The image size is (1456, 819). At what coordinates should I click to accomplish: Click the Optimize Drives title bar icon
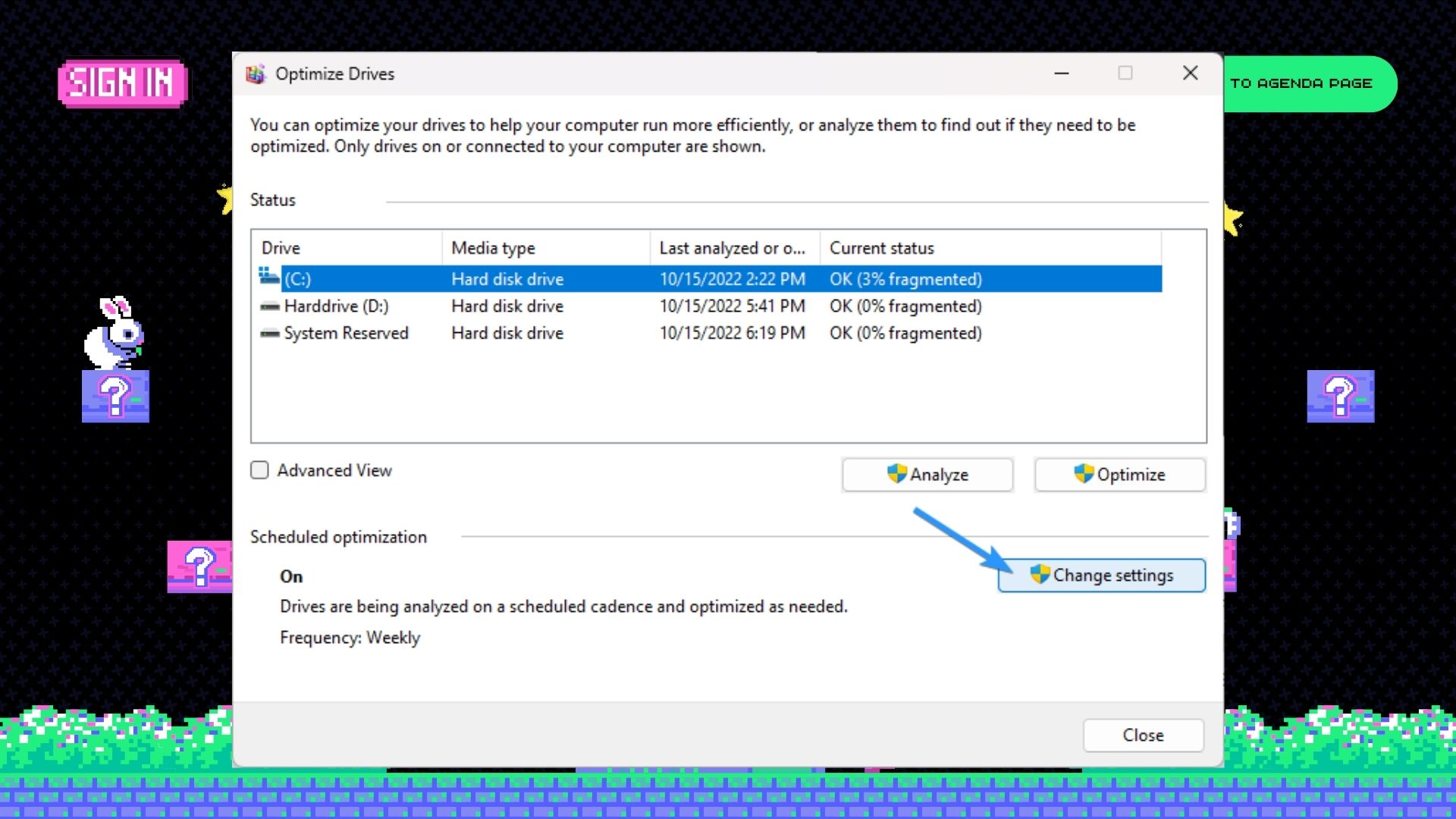point(256,74)
